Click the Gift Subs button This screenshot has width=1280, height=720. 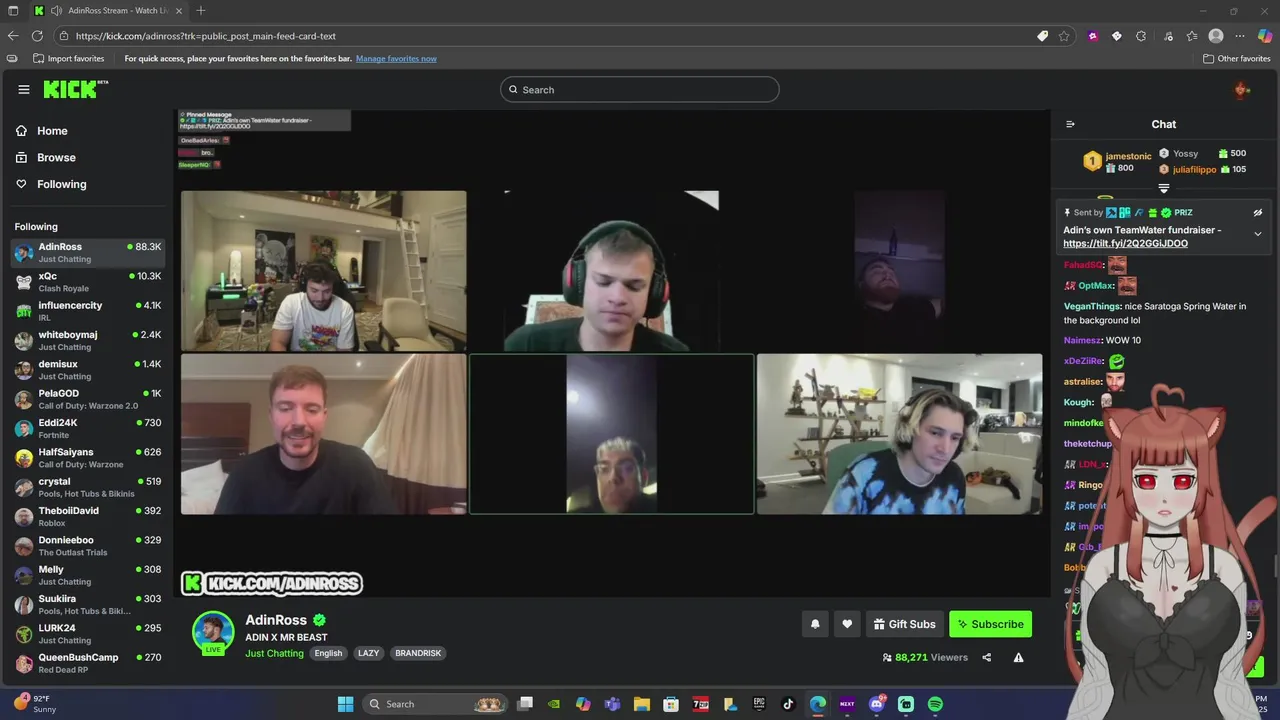tap(904, 624)
